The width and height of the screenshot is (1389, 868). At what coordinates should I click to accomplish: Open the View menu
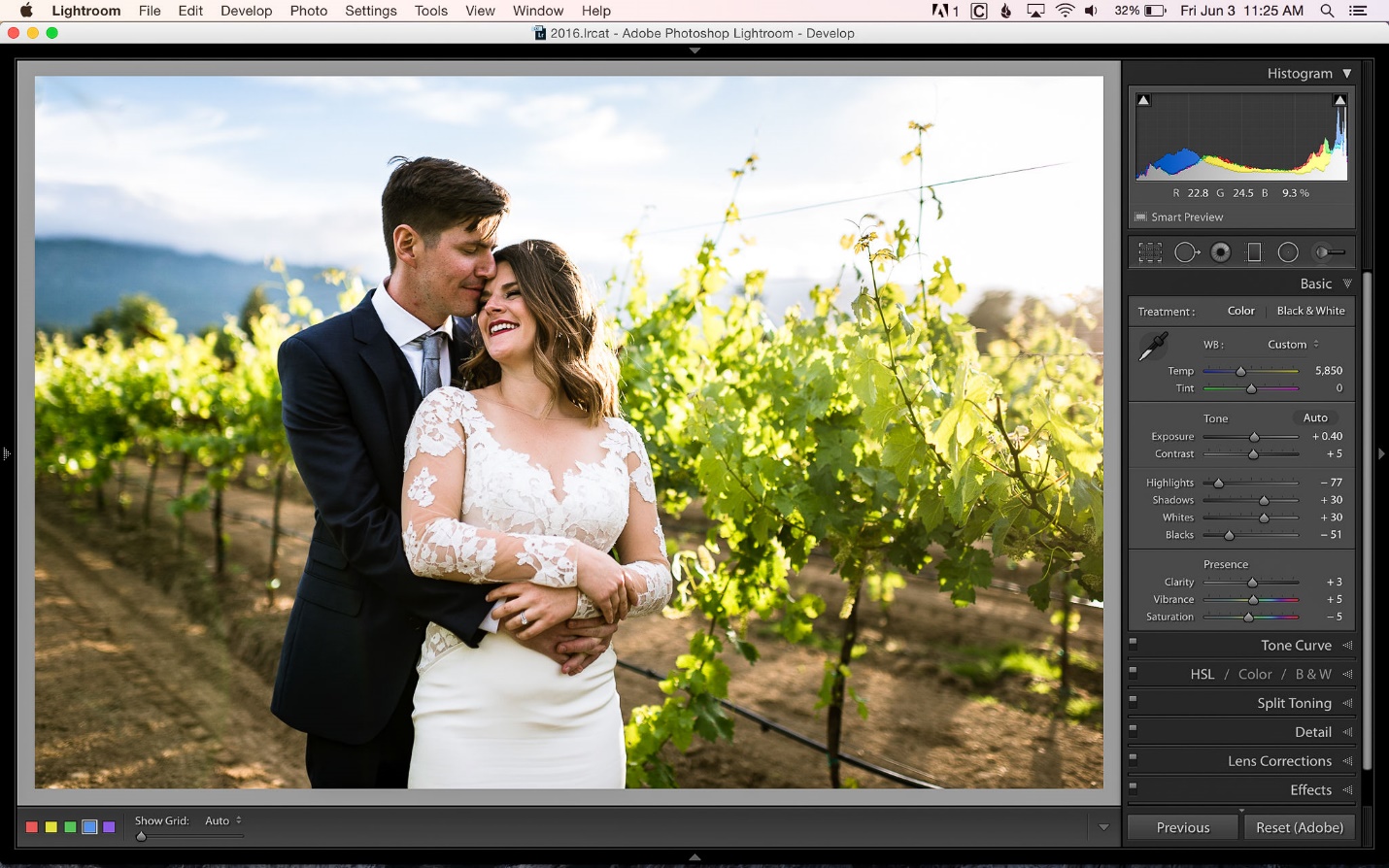480,11
